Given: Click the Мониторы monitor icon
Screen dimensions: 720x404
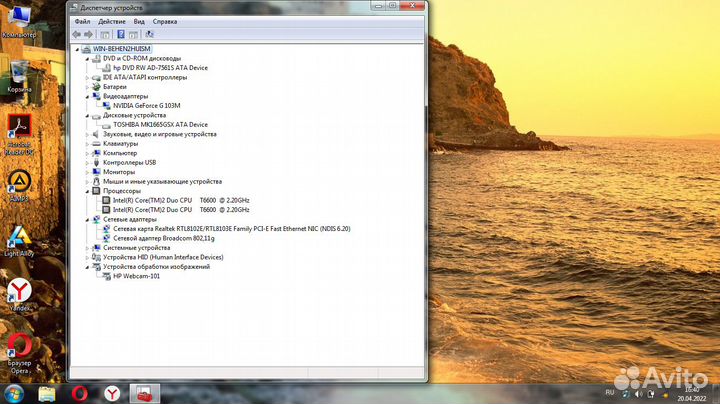Looking at the screenshot, I should 96,172.
